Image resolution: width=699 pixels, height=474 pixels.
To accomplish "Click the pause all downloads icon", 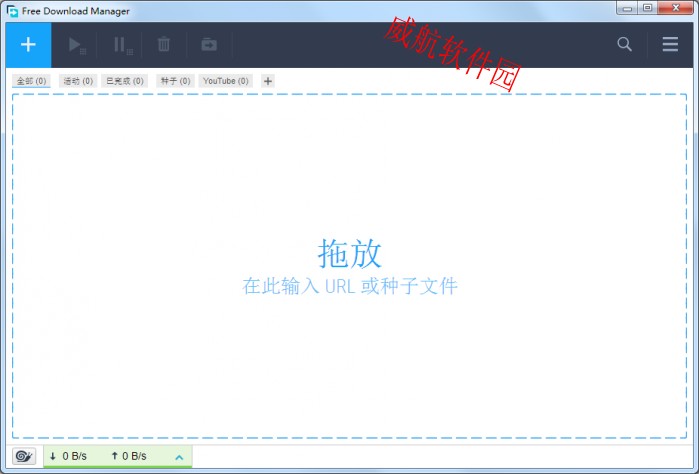I will click(121, 45).
